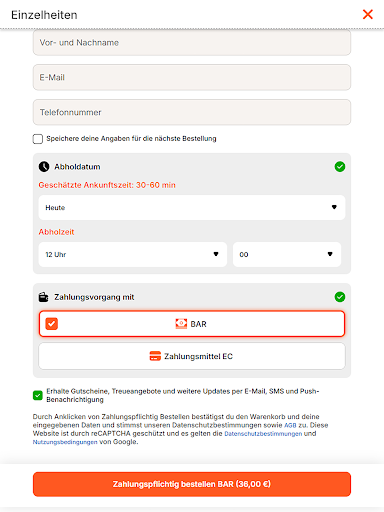Open the Datenschutzbestimmungen link
The image size is (384, 512).
click(263, 434)
